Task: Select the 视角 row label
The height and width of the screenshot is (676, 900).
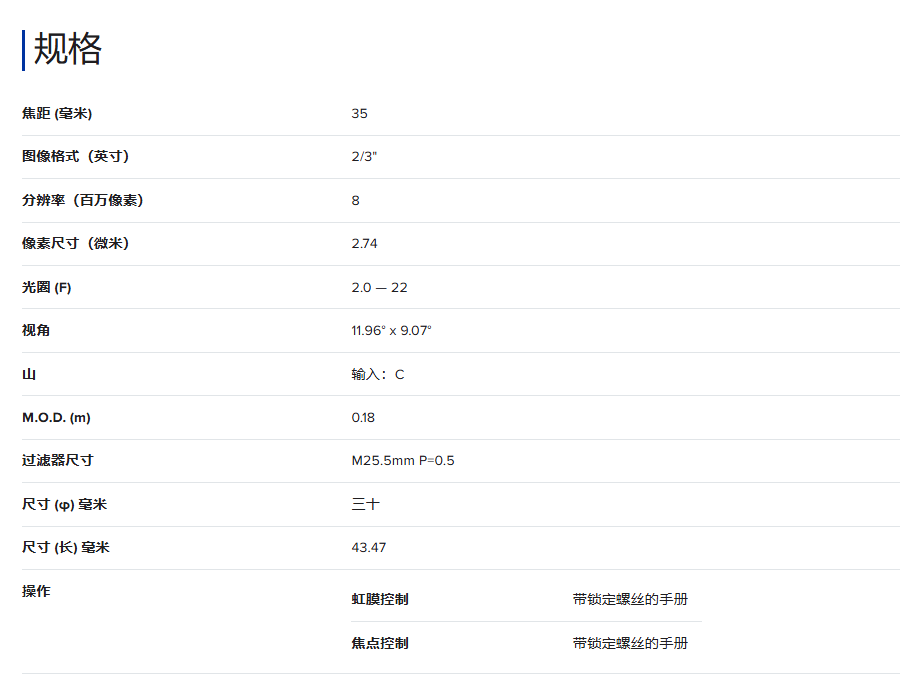Action: coord(36,331)
